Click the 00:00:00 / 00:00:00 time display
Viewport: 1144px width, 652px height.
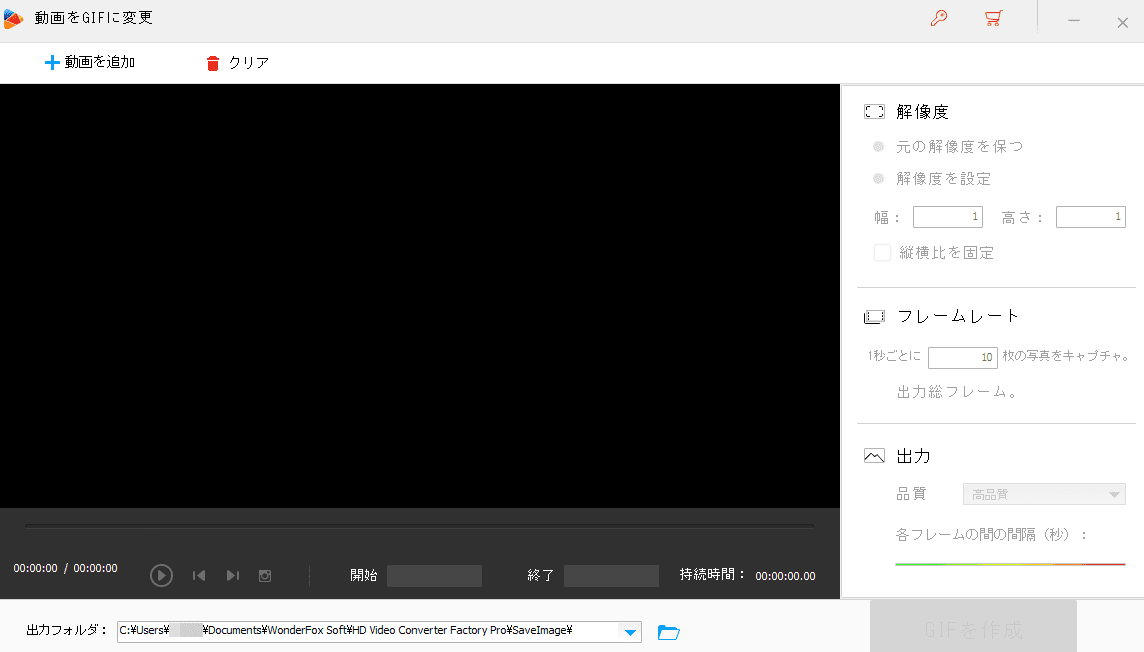[x=65, y=568]
